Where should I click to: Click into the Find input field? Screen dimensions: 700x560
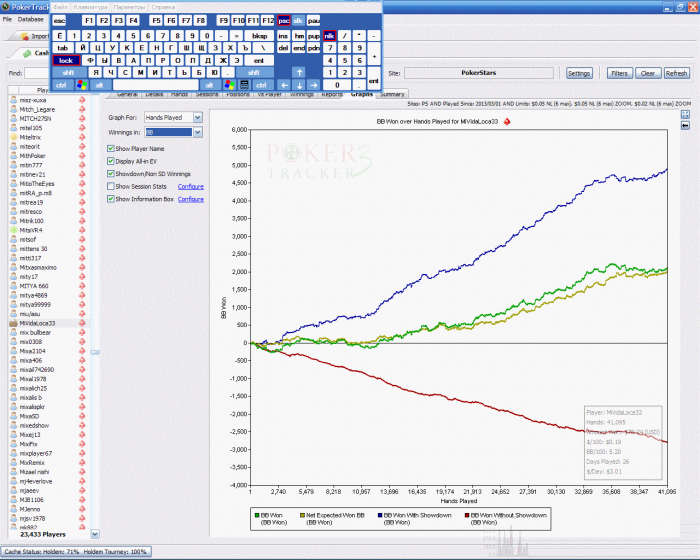point(38,73)
